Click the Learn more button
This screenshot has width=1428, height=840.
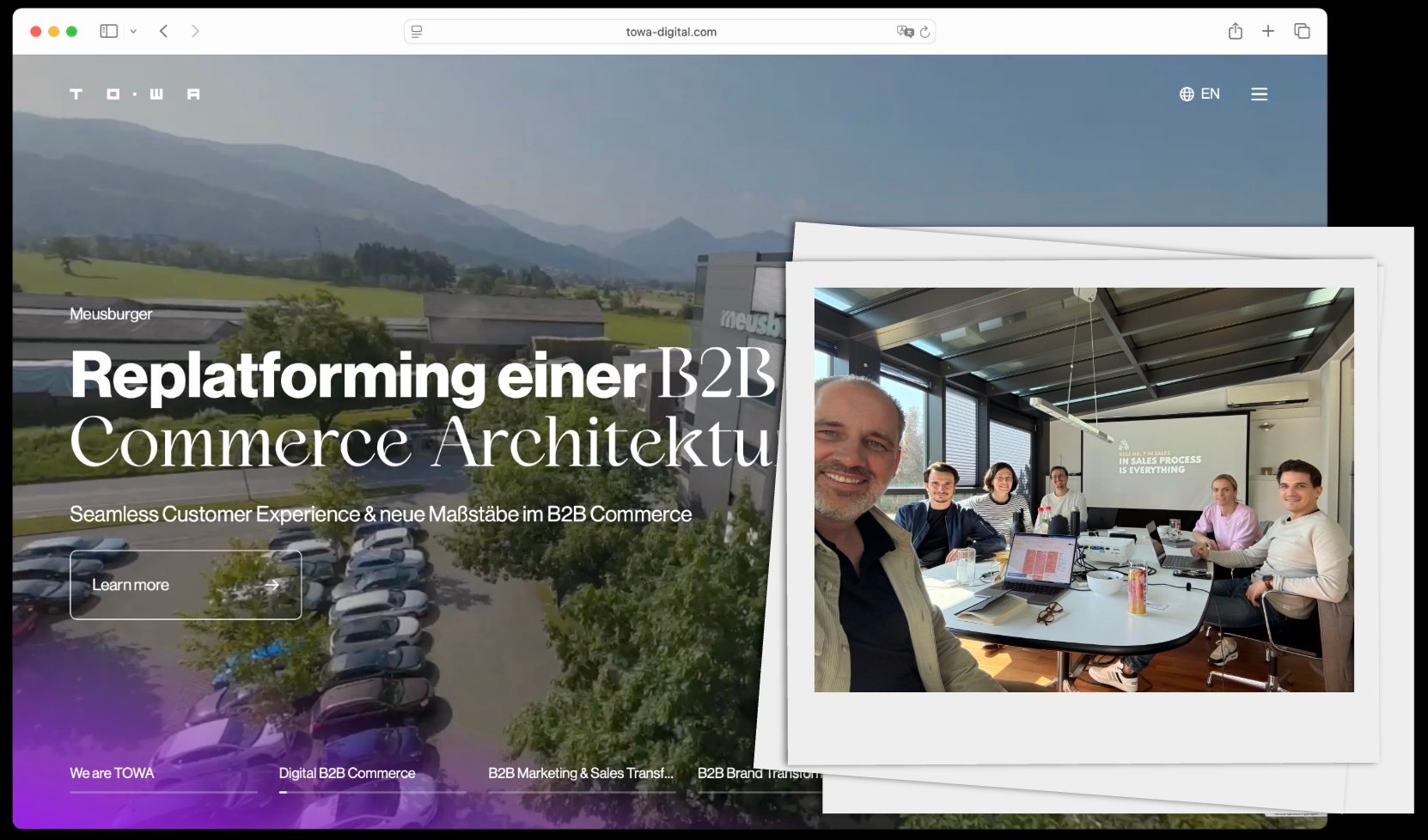[186, 585]
